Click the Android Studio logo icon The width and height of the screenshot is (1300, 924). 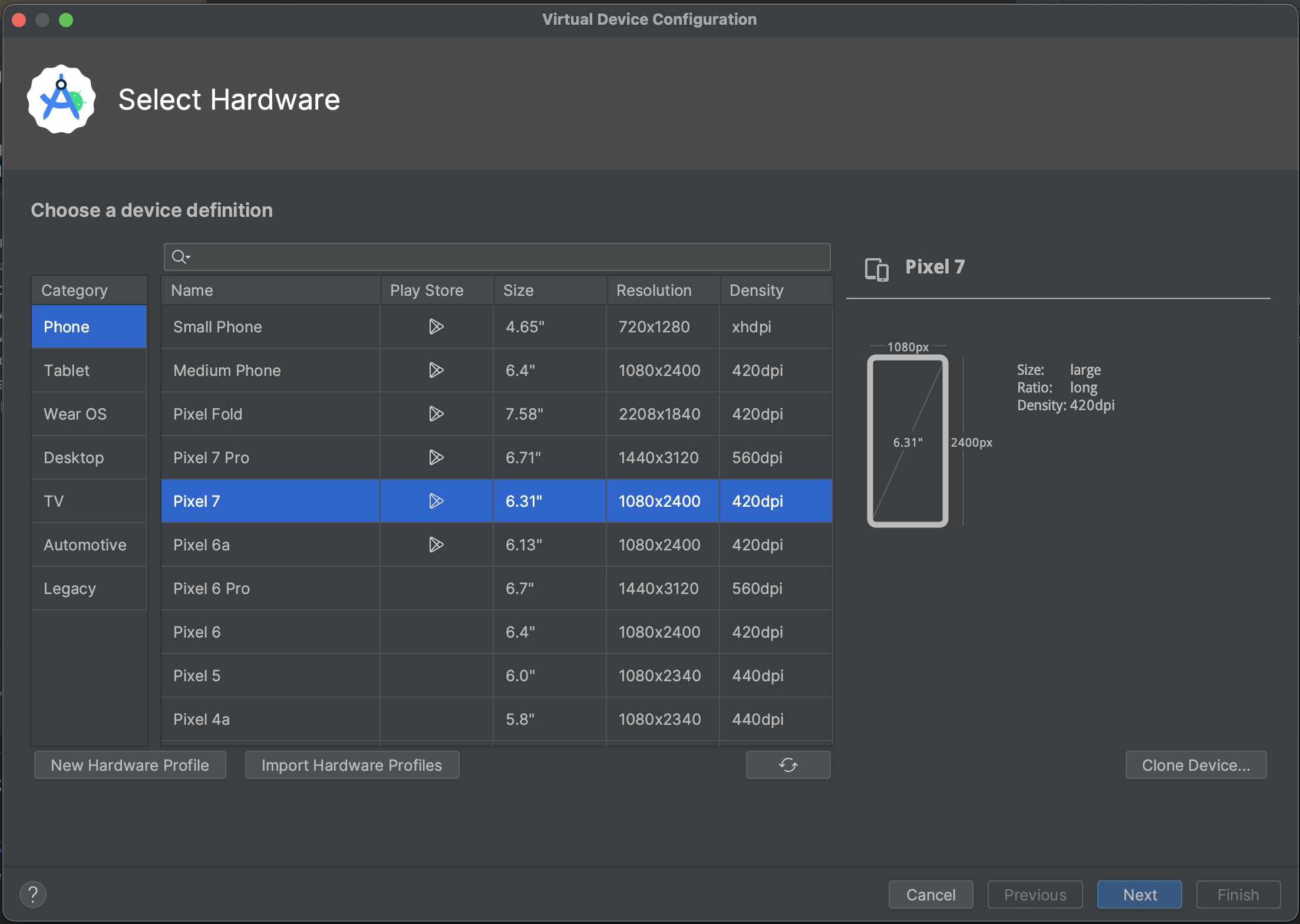(x=62, y=99)
